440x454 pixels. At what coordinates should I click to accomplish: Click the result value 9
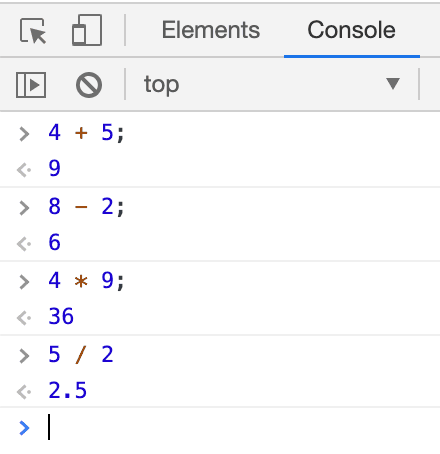[x=54, y=168]
